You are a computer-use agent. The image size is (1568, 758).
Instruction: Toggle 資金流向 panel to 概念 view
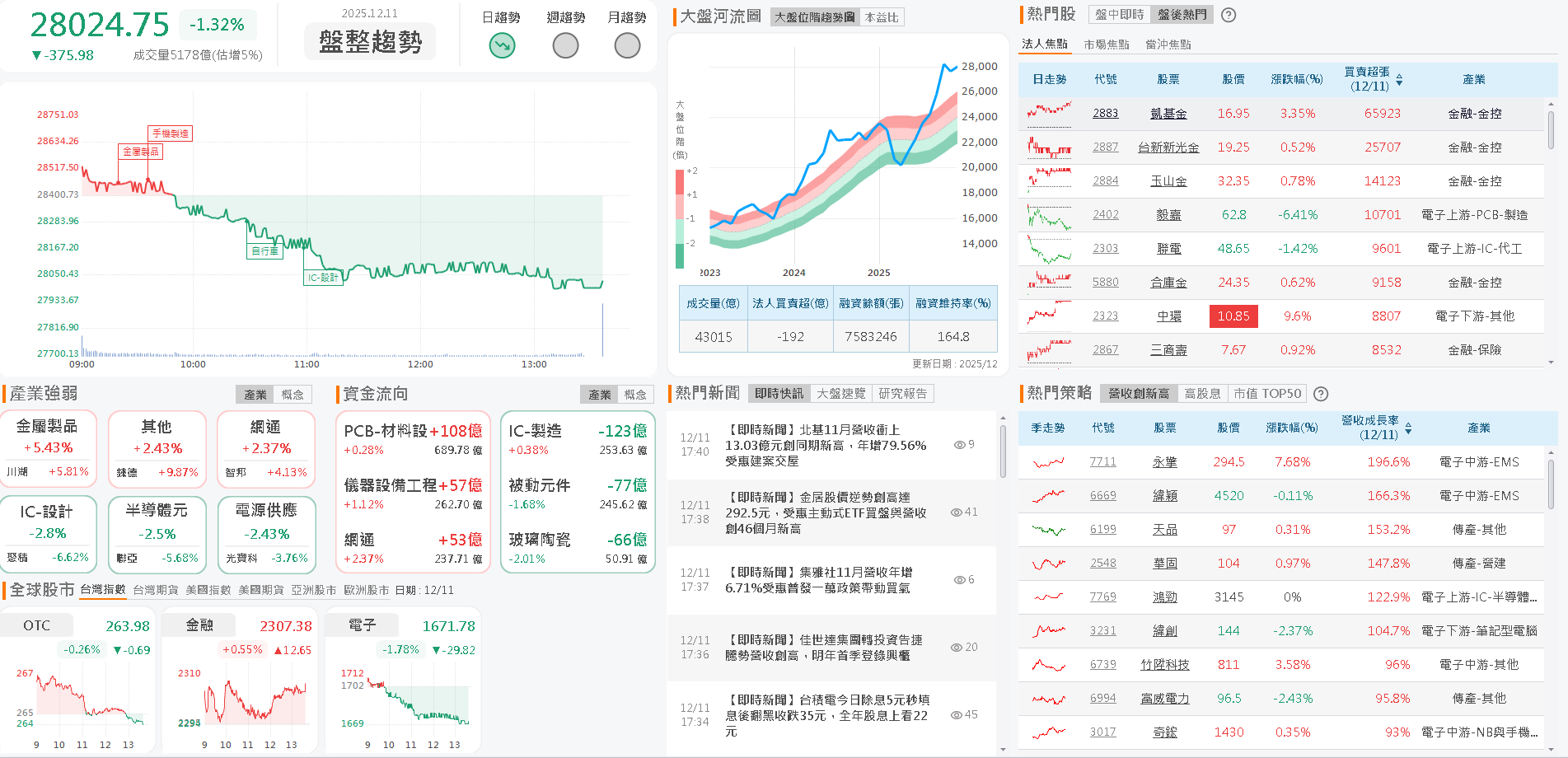click(x=636, y=394)
